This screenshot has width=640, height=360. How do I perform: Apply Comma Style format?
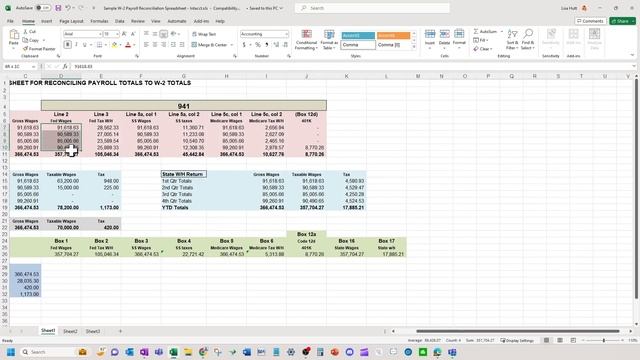click(267, 45)
